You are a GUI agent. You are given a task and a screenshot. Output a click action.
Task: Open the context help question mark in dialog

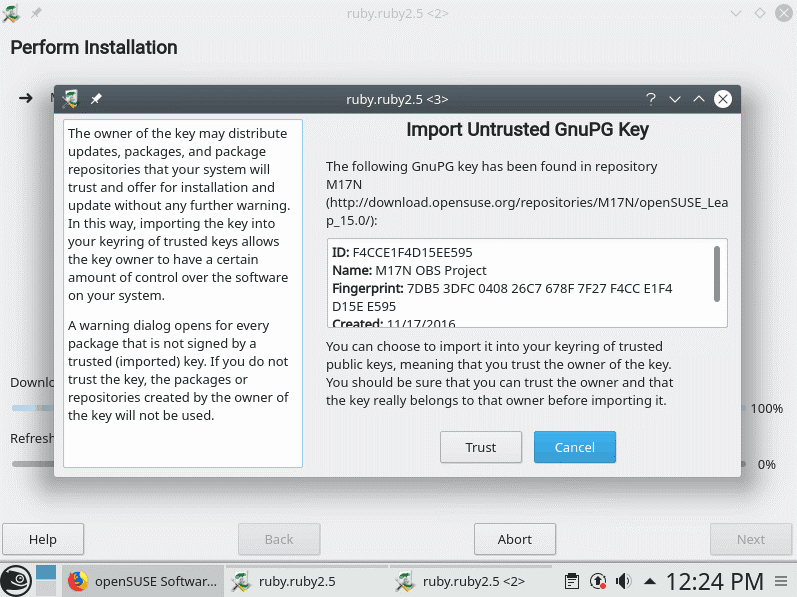(651, 99)
